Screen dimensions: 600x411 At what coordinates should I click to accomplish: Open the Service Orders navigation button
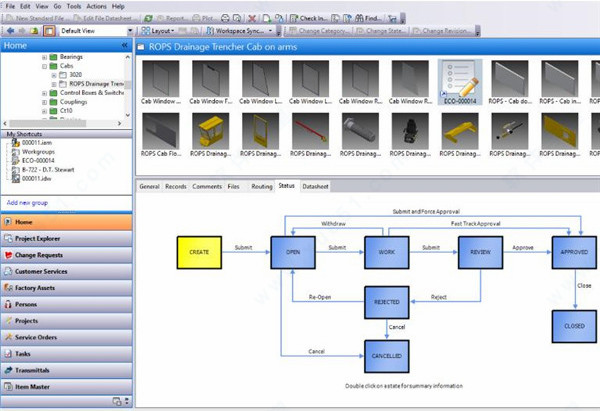pos(67,337)
